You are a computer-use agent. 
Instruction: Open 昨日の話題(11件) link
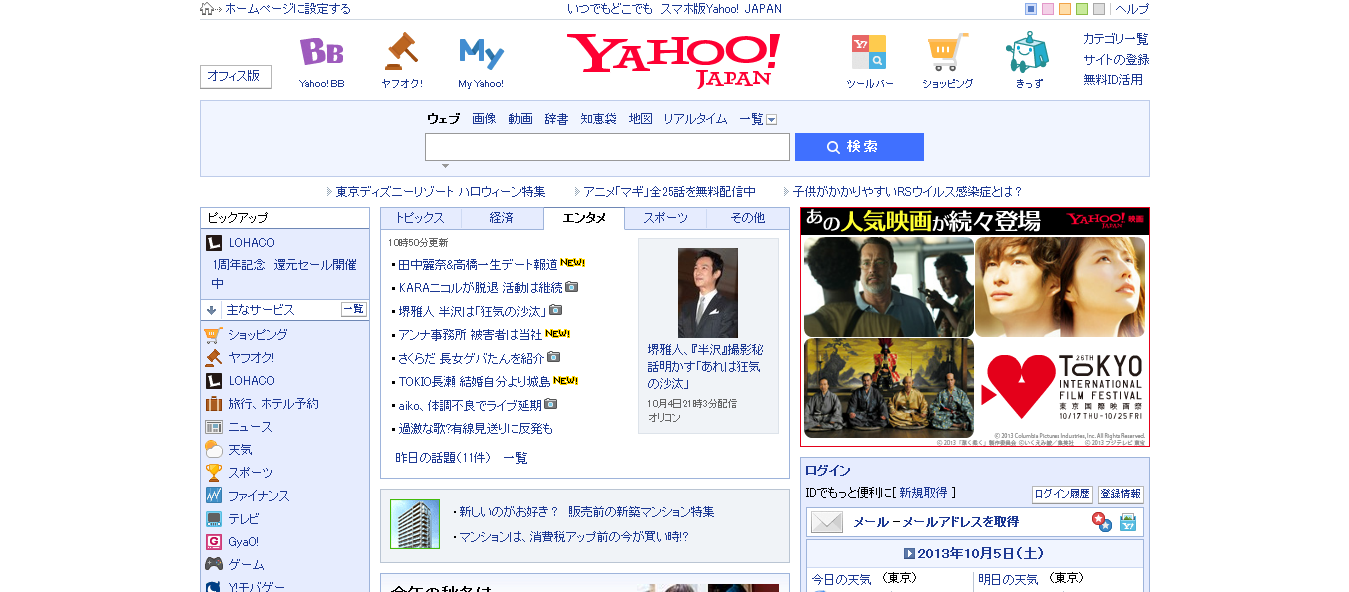pos(443,458)
